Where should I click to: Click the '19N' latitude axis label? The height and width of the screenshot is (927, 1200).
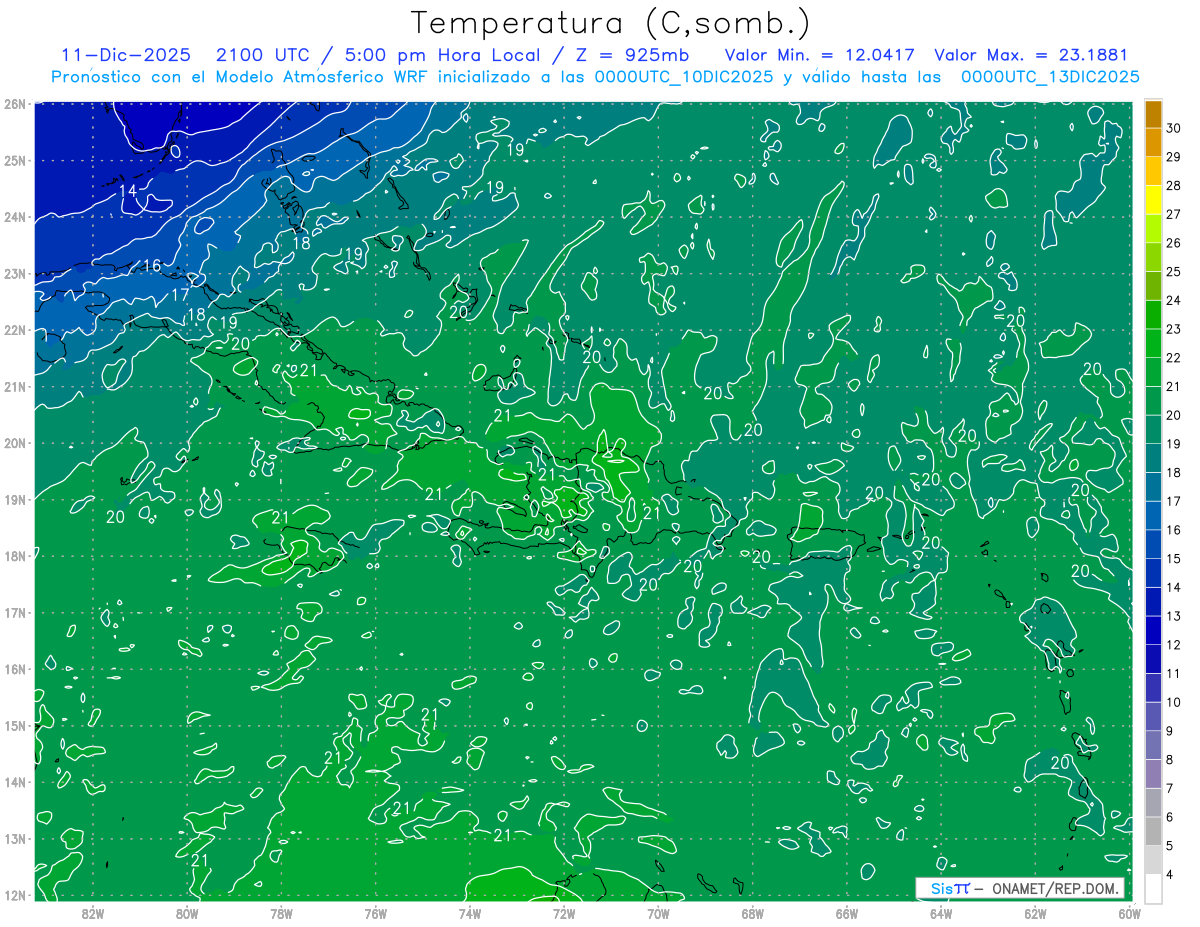click(14, 500)
